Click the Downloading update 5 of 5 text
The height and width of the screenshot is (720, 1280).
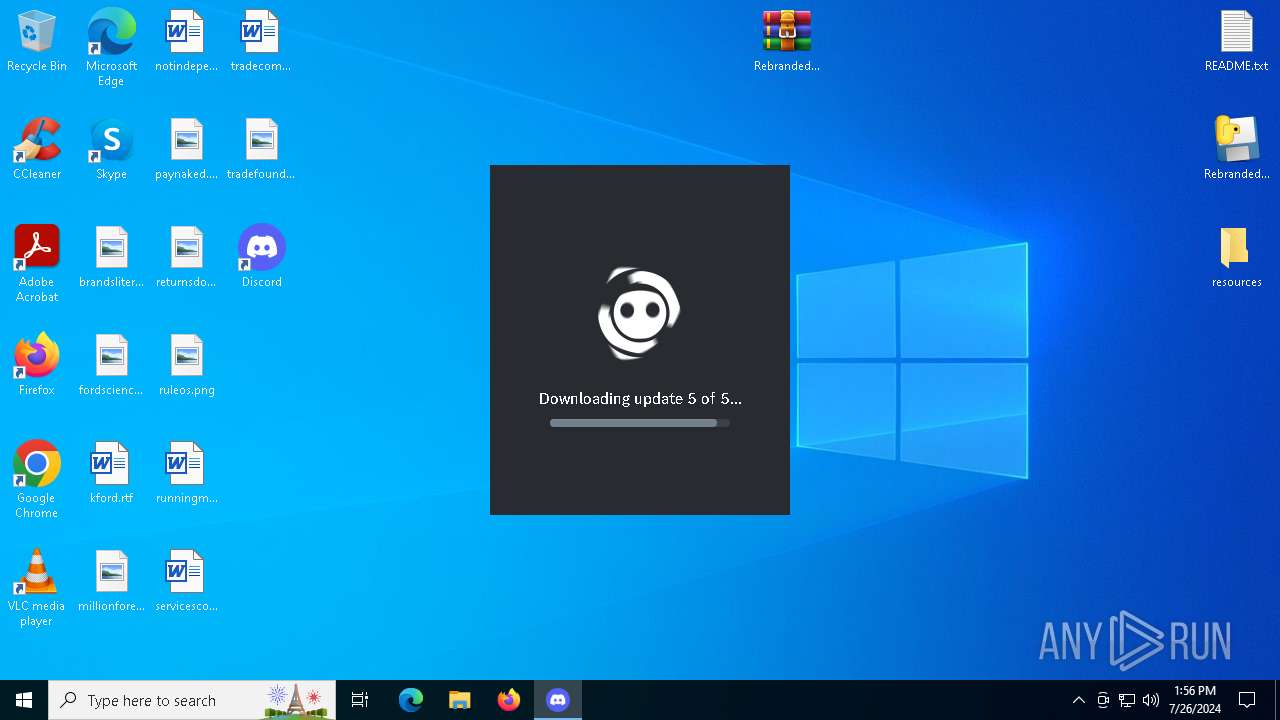(x=640, y=398)
